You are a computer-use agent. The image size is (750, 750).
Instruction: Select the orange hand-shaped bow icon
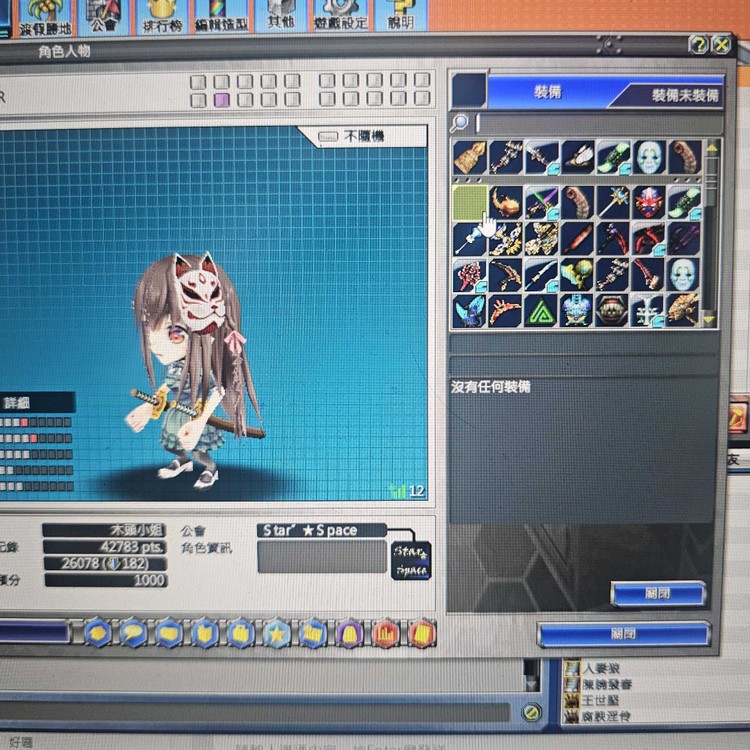(x=505, y=311)
